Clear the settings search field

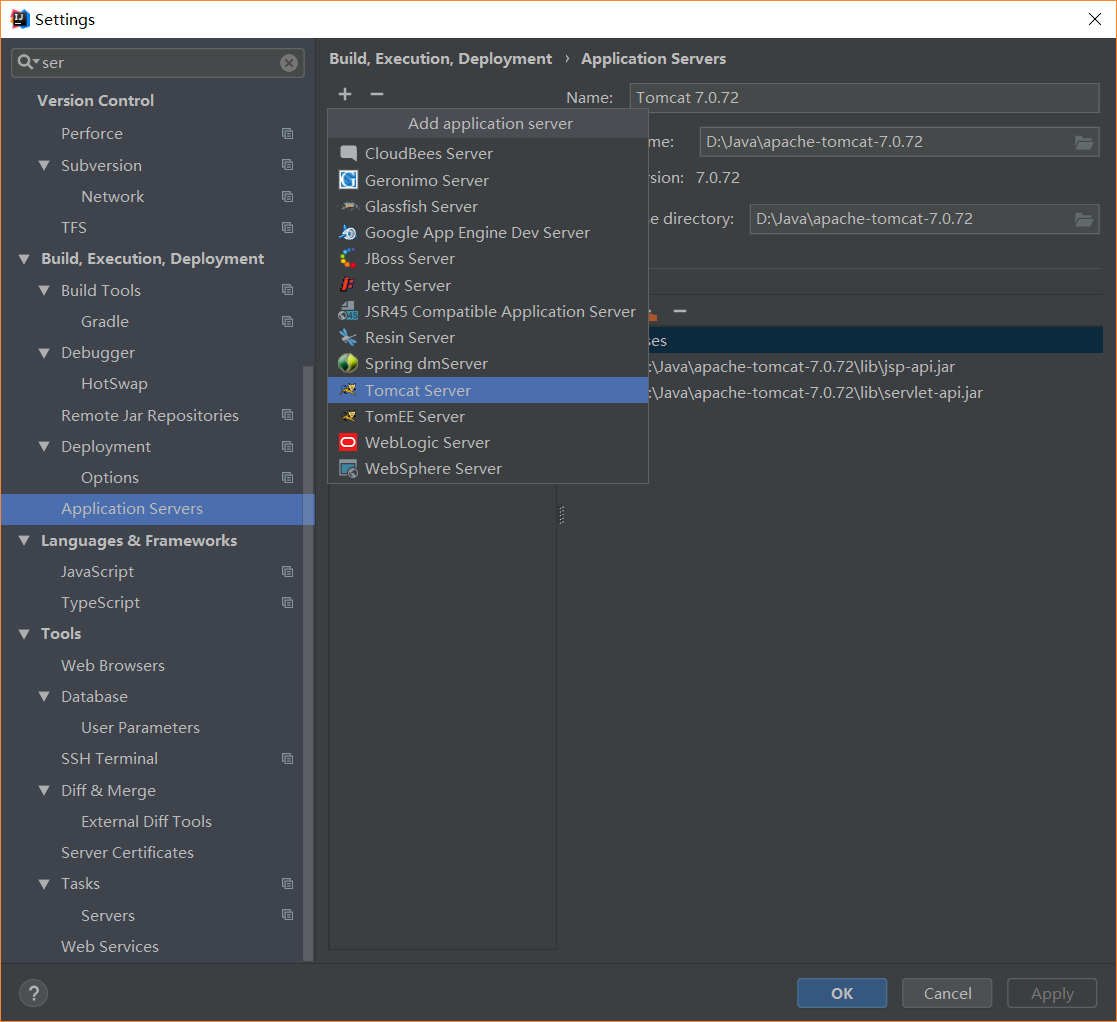289,63
